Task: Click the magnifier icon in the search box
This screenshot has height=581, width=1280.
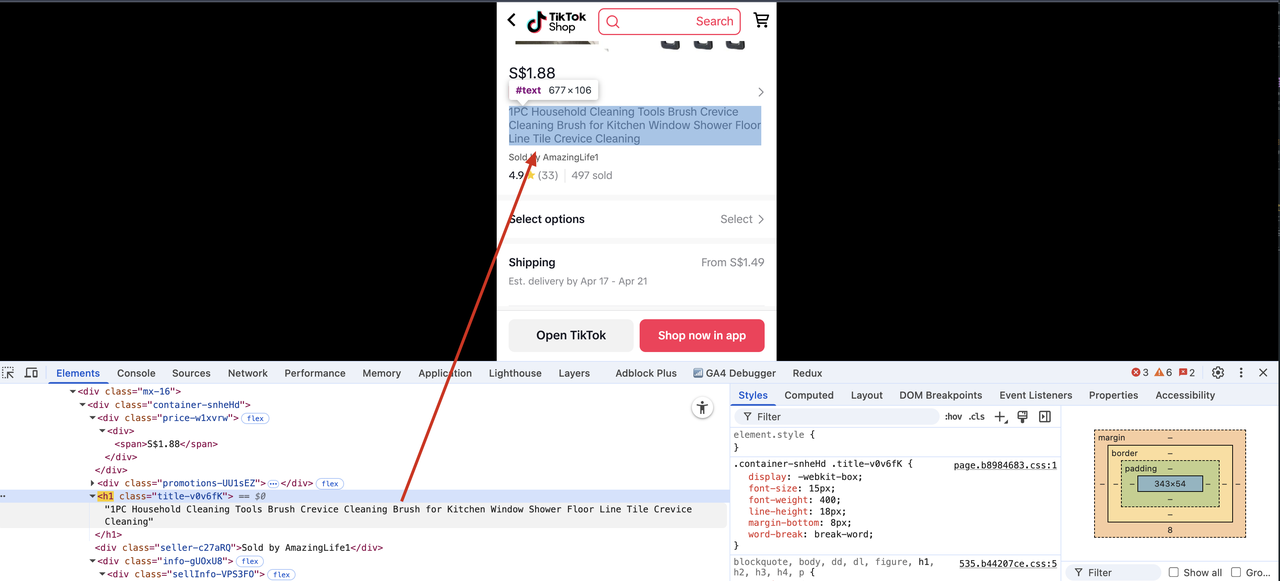Action: [613, 22]
